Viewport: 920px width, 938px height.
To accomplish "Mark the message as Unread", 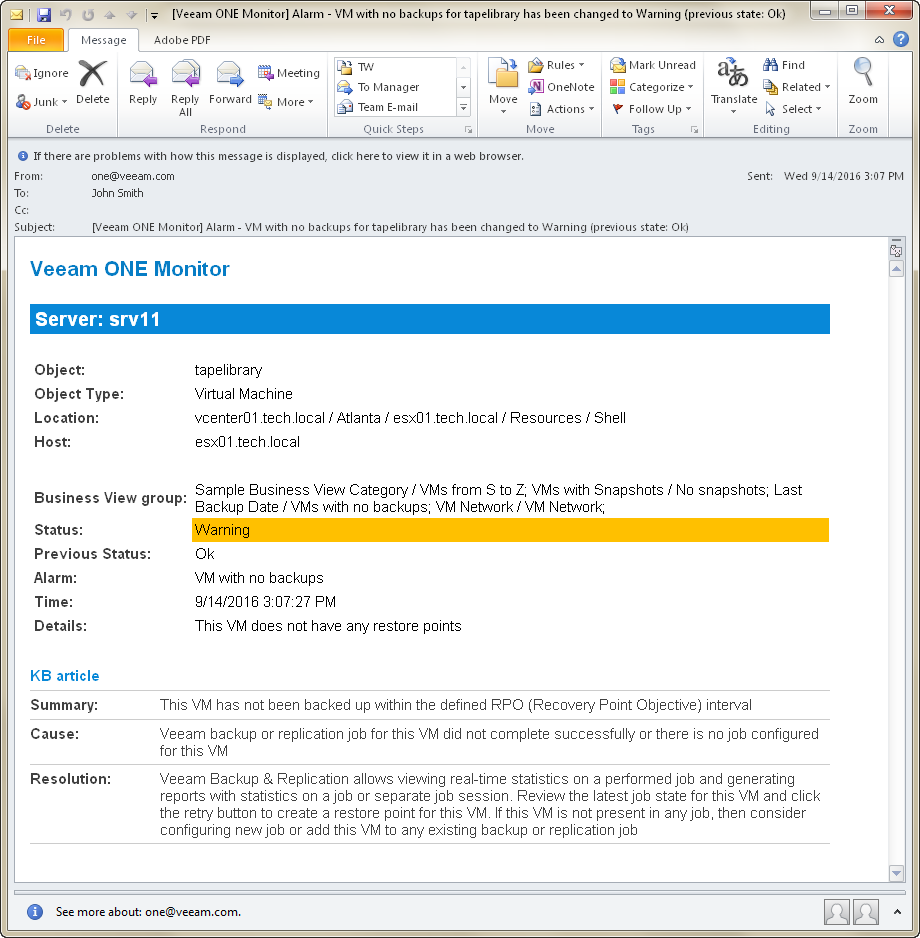I will [653, 65].
